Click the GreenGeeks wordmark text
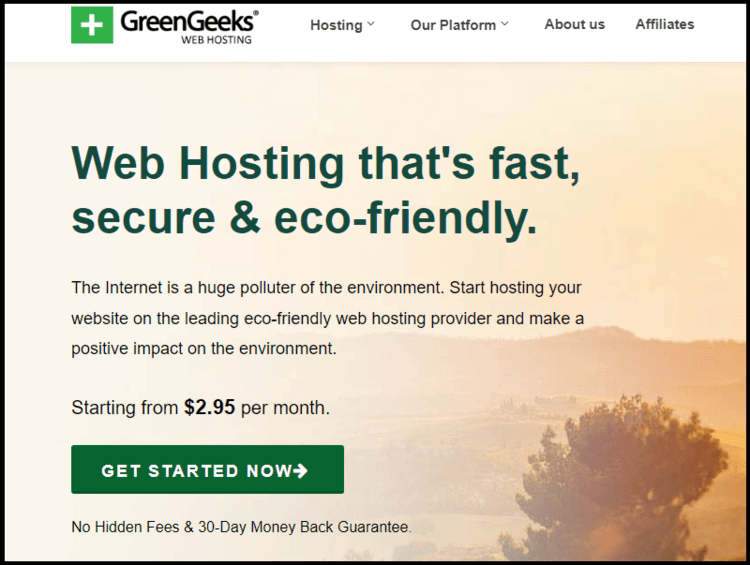The width and height of the screenshot is (750, 565). 187,22
